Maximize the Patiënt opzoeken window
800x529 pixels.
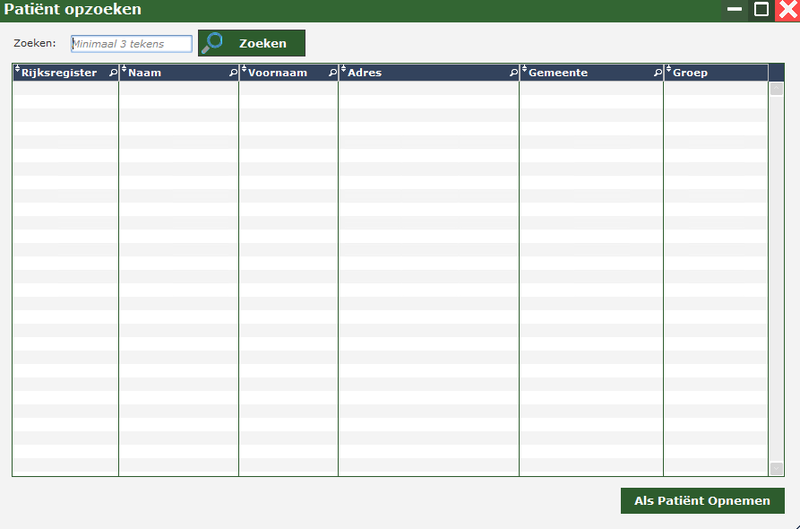click(x=762, y=10)
